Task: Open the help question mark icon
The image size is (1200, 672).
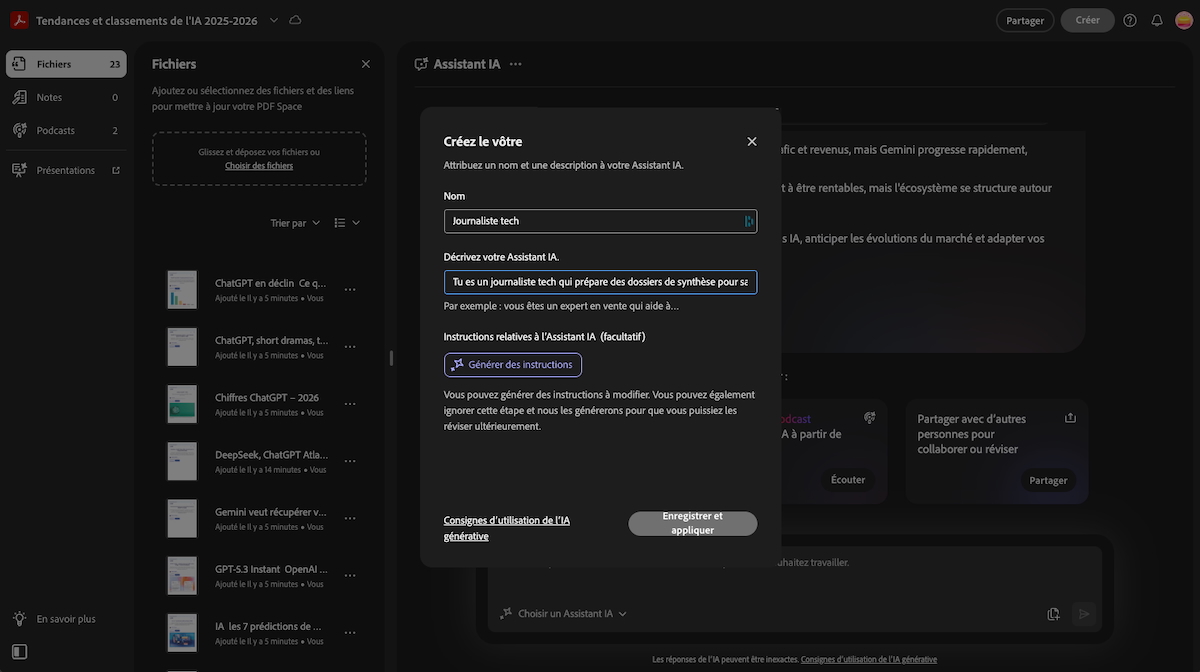Action: point(1130,20)
